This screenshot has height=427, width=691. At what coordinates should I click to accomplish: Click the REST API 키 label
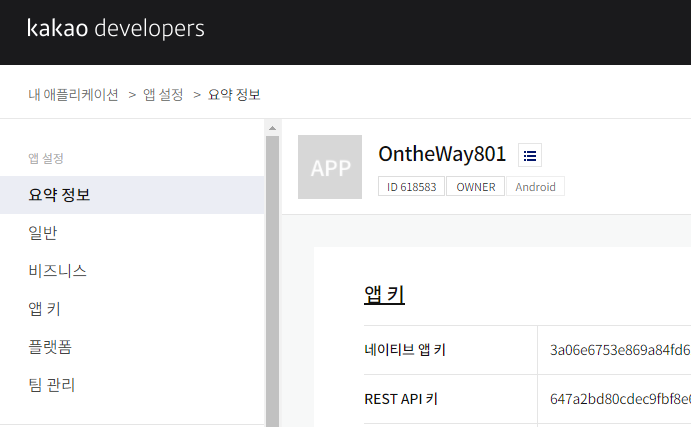pos(401,399)
